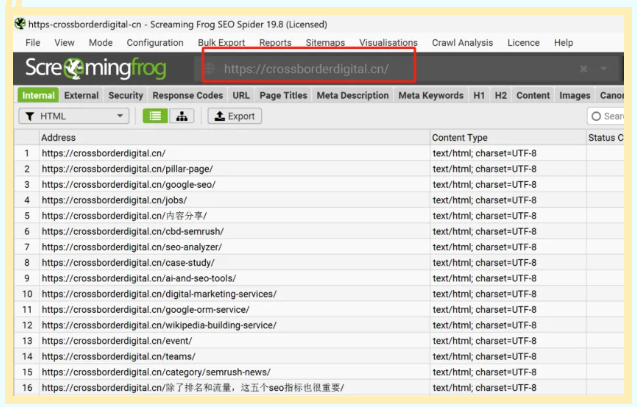This screenshot has width=637, height=407.
Task: Click the Search field
Action: tap(606, 116)
